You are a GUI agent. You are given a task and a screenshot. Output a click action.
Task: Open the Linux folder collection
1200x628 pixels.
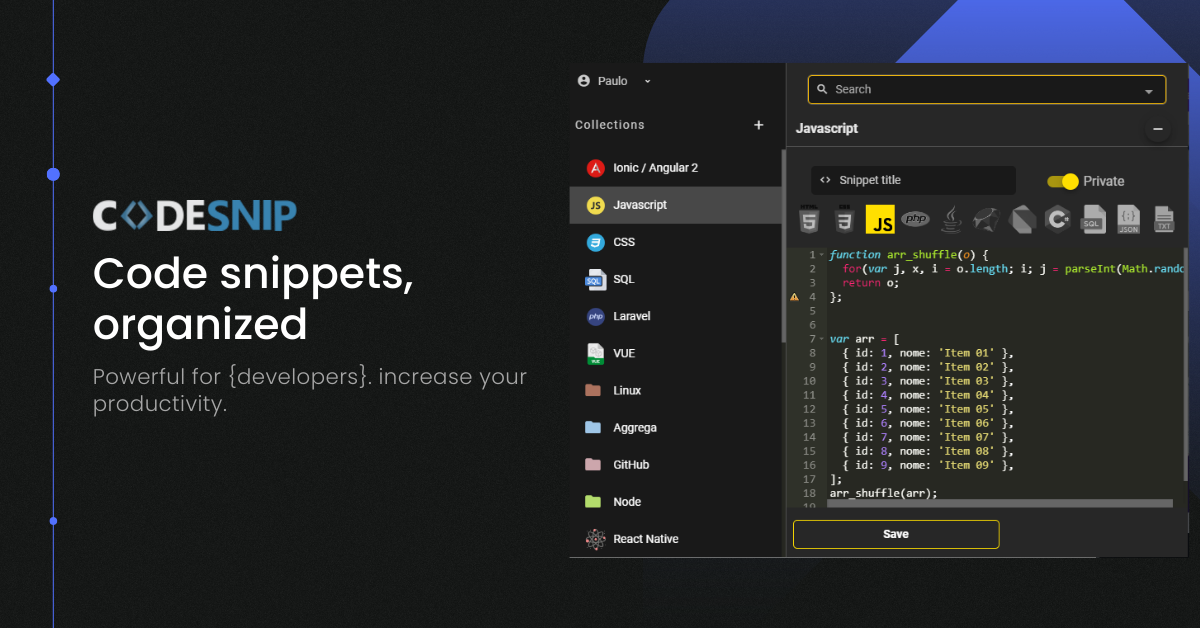click(675, 390)
